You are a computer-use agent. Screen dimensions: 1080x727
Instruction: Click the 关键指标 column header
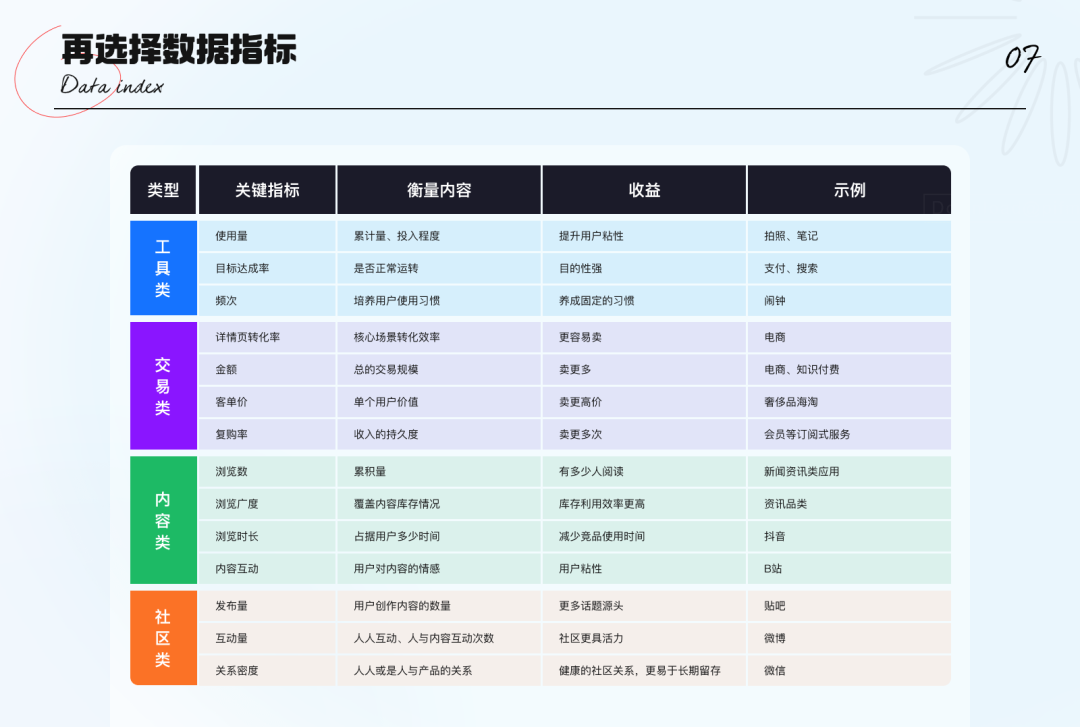267,190
